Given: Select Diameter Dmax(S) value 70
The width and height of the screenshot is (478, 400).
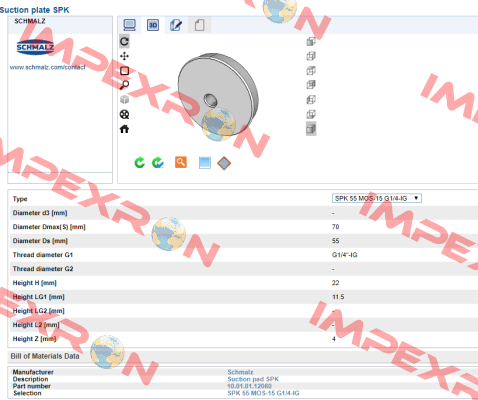Looking at the screenshot, I should [335, 227].
